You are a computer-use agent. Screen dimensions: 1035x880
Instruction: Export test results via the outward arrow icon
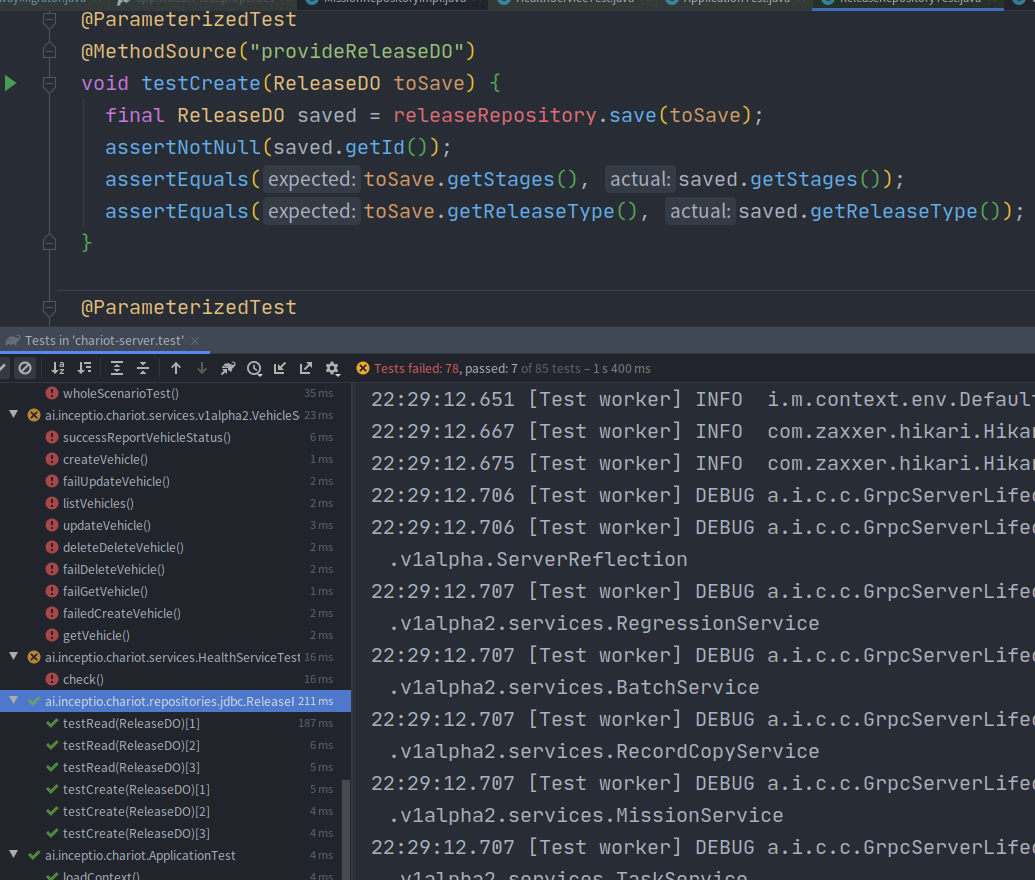[305, 369]
